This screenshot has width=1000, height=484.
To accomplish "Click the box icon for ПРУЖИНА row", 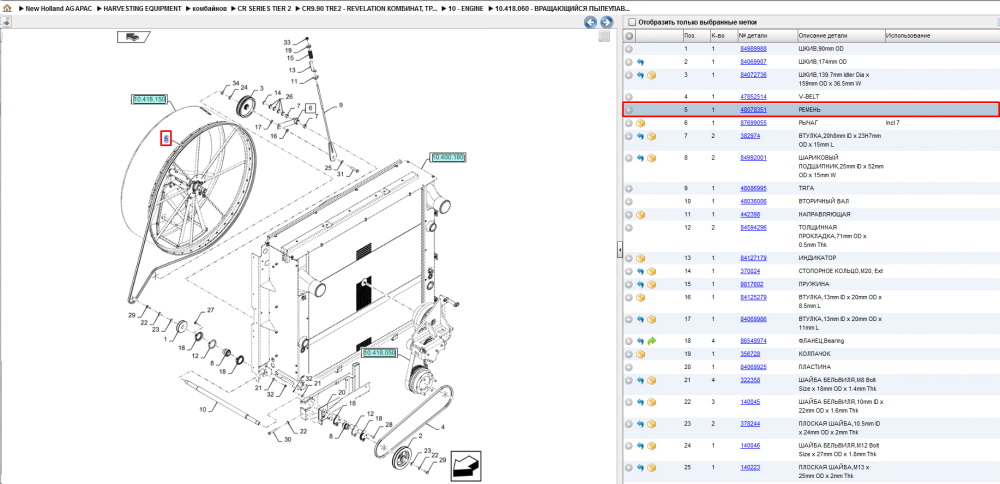I will (x=652, y=284).
